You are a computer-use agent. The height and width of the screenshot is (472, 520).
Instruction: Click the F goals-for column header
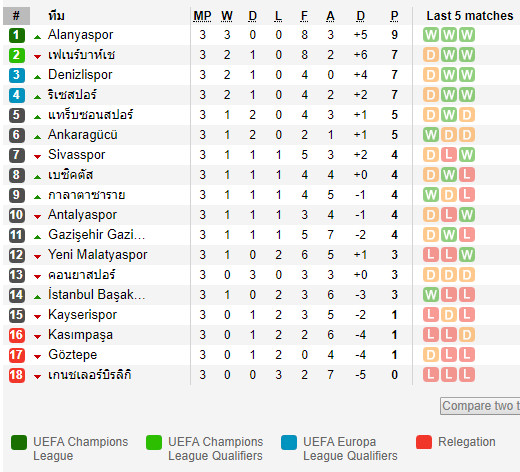(x=304, y=16)
